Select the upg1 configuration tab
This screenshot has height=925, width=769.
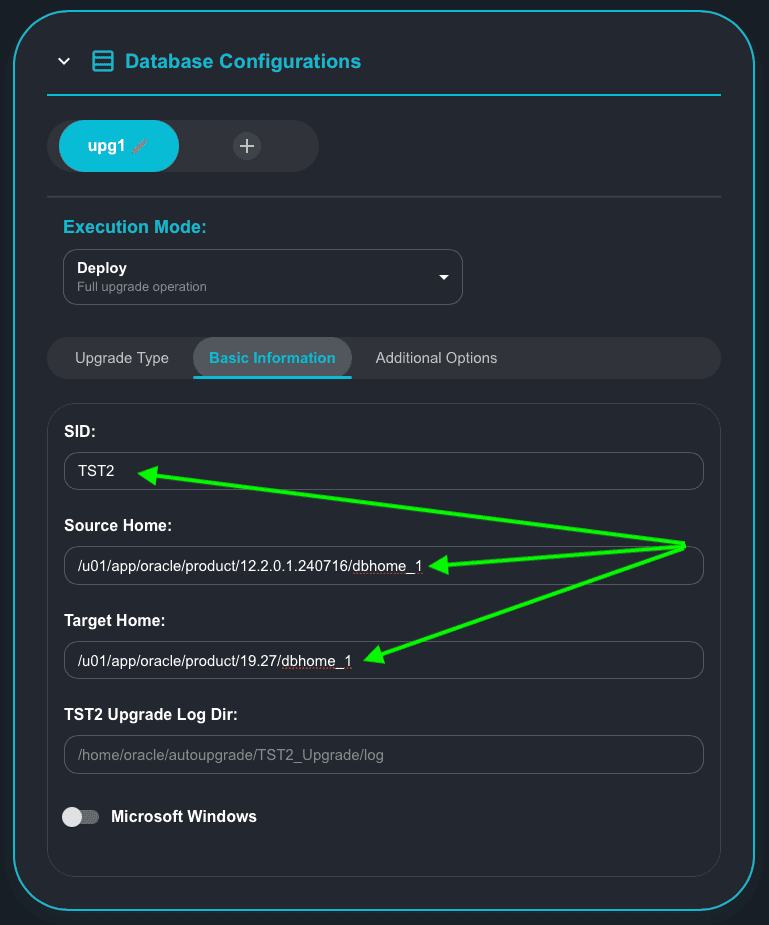(107, 146)
